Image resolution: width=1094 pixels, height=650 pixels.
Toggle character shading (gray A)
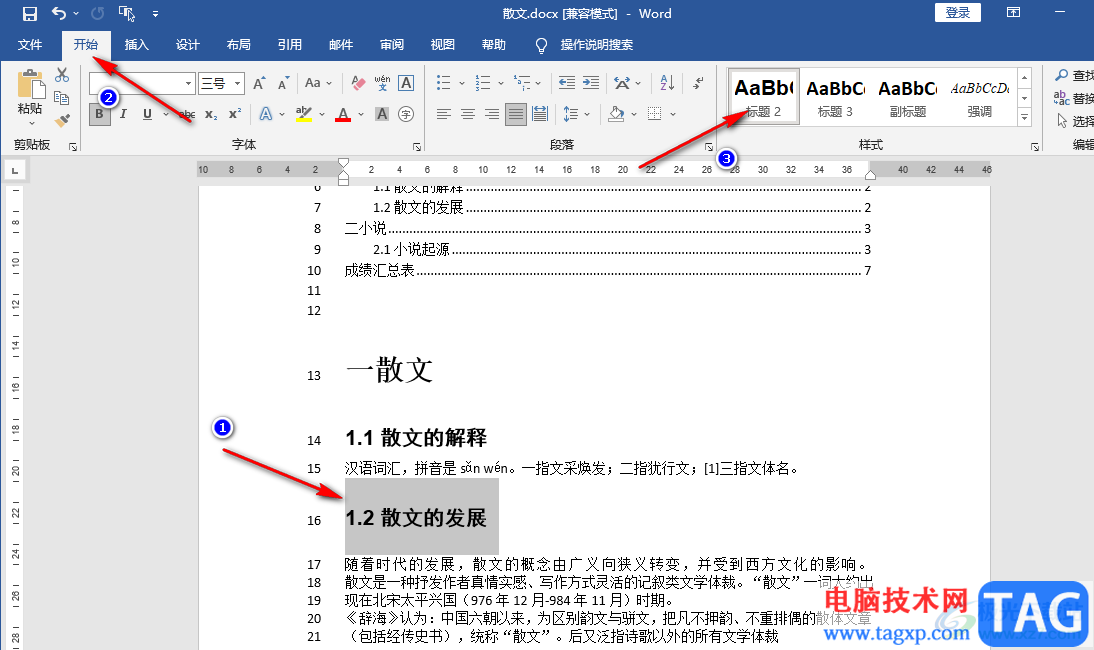[382, 114]
